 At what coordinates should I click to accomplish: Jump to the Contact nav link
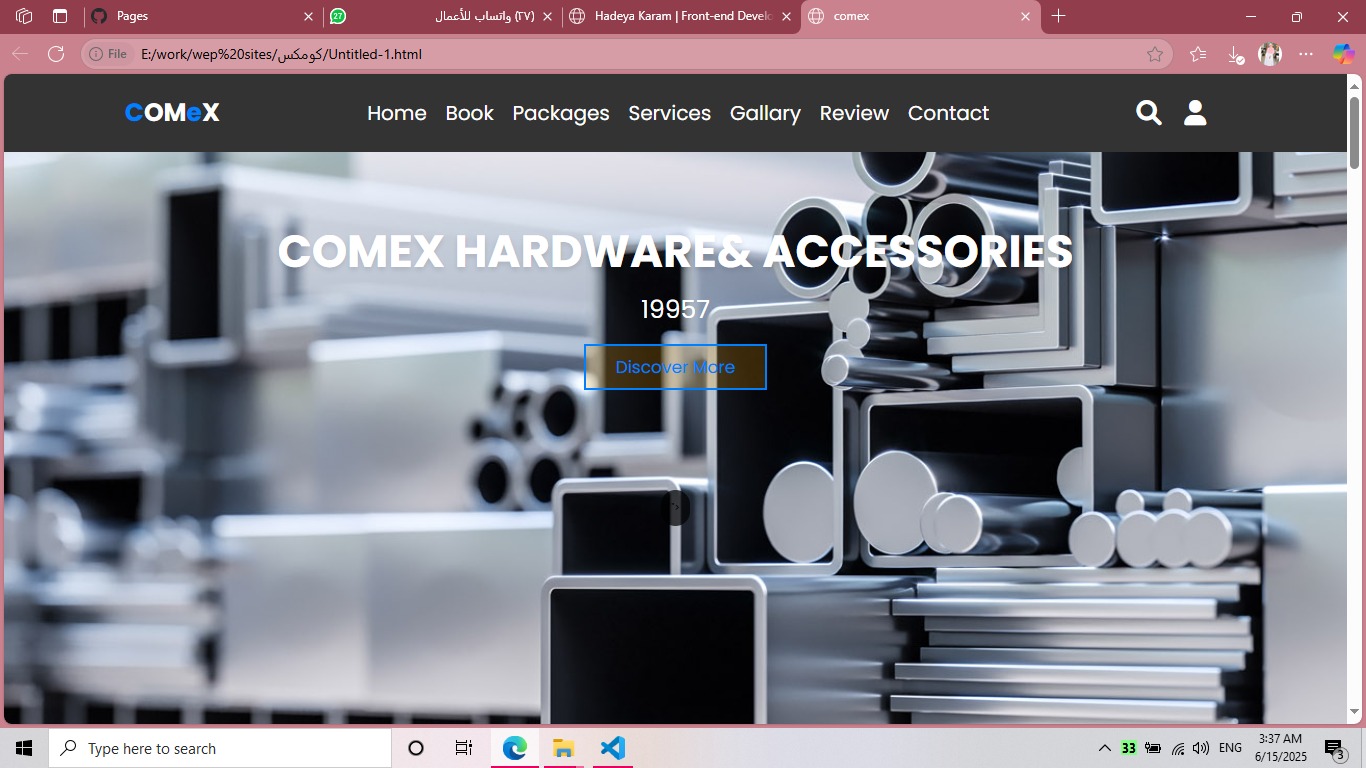pyautogui.click(x=948, y=113)
